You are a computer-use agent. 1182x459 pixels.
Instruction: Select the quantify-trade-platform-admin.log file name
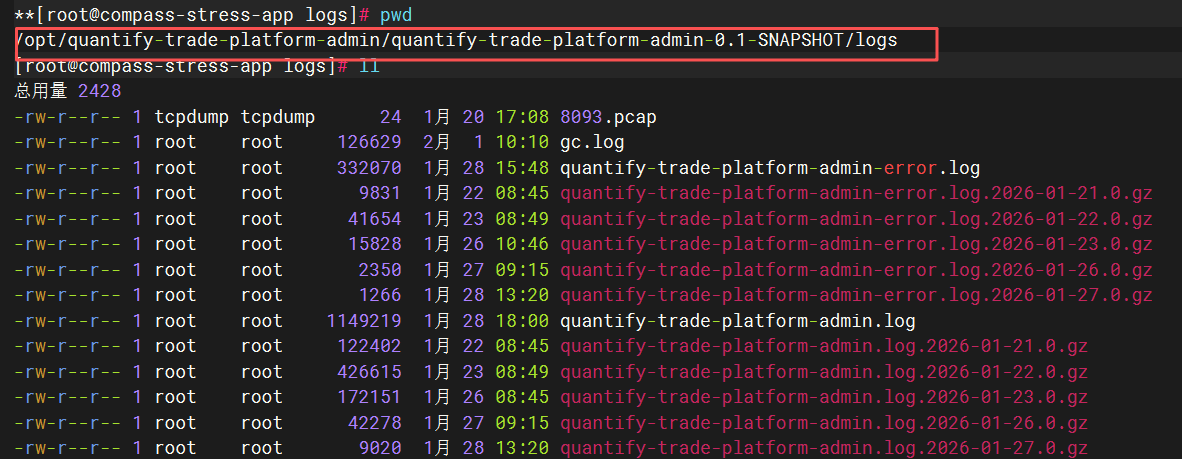click(x=737, y=321)
